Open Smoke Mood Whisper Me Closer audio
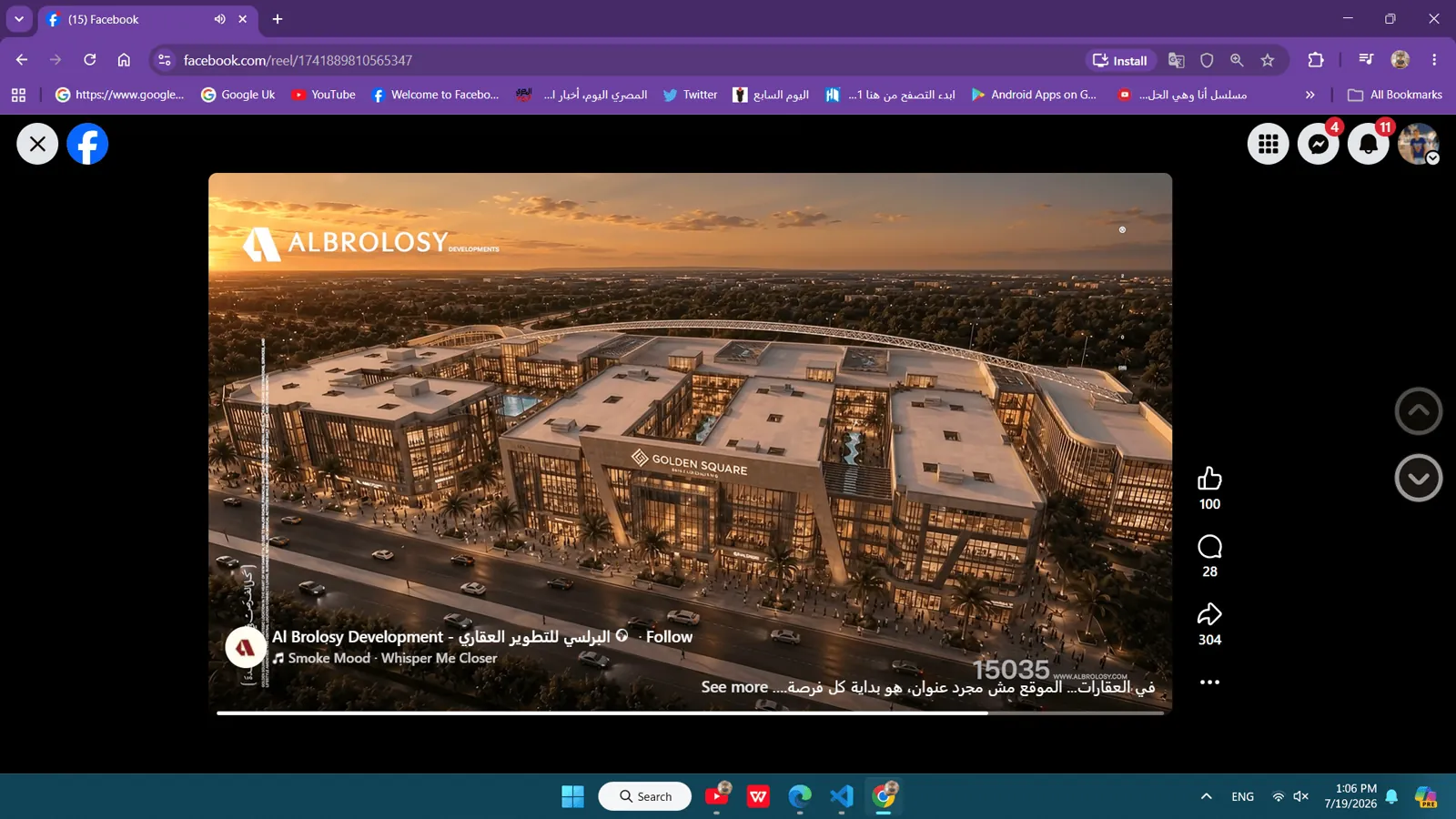 coord(392,658)
